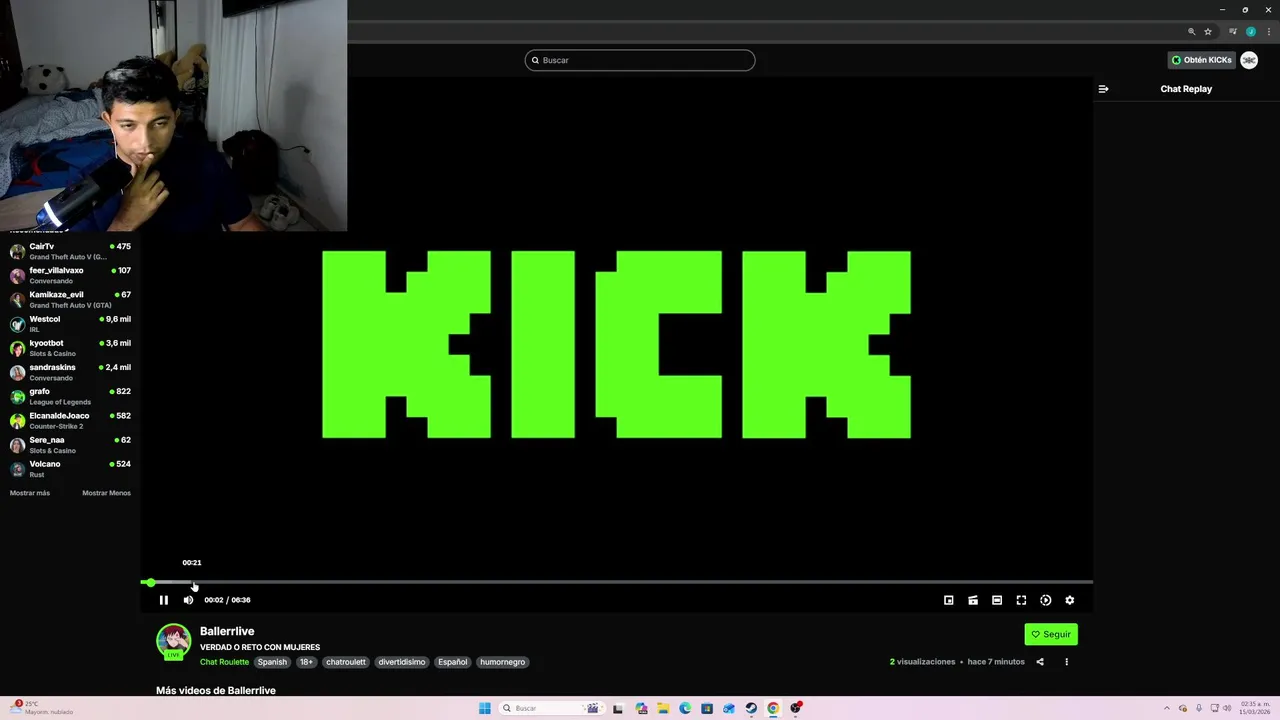This screenshot has height=720, width=1280.
Task: Open feer_villalvaxo channel in sidebar
Action: [x=70, y=275]
